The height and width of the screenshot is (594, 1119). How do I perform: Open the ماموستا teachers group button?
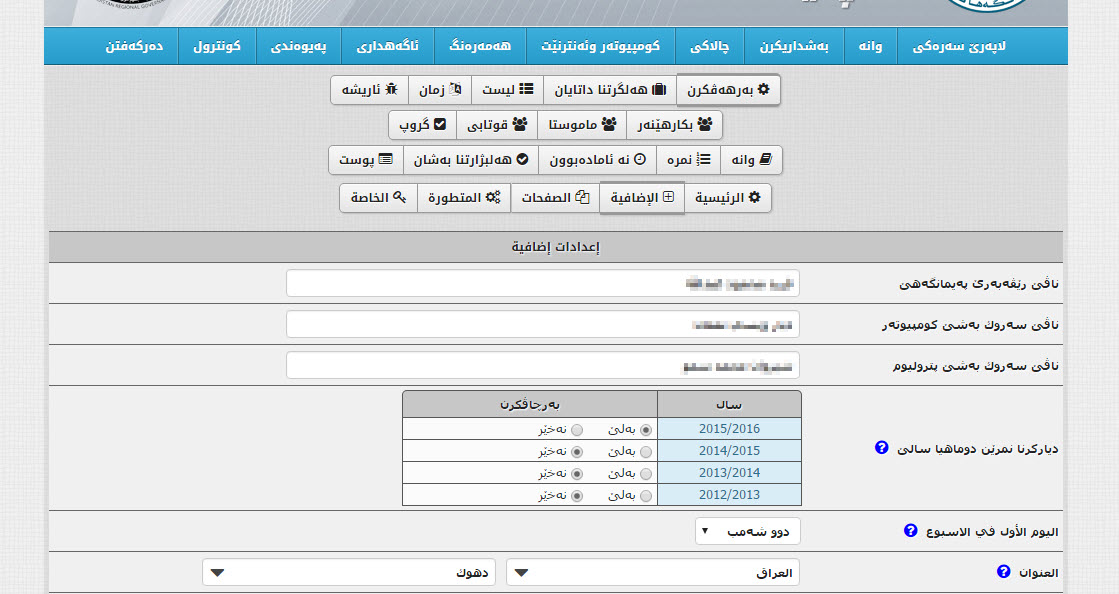(582, 125)
